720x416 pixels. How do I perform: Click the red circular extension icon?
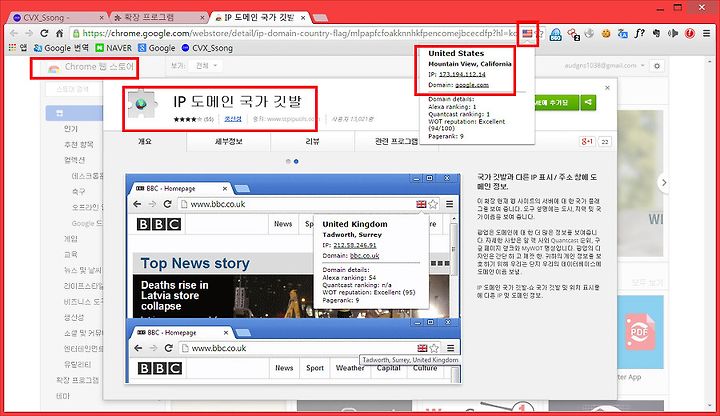[x=690, y=33]
